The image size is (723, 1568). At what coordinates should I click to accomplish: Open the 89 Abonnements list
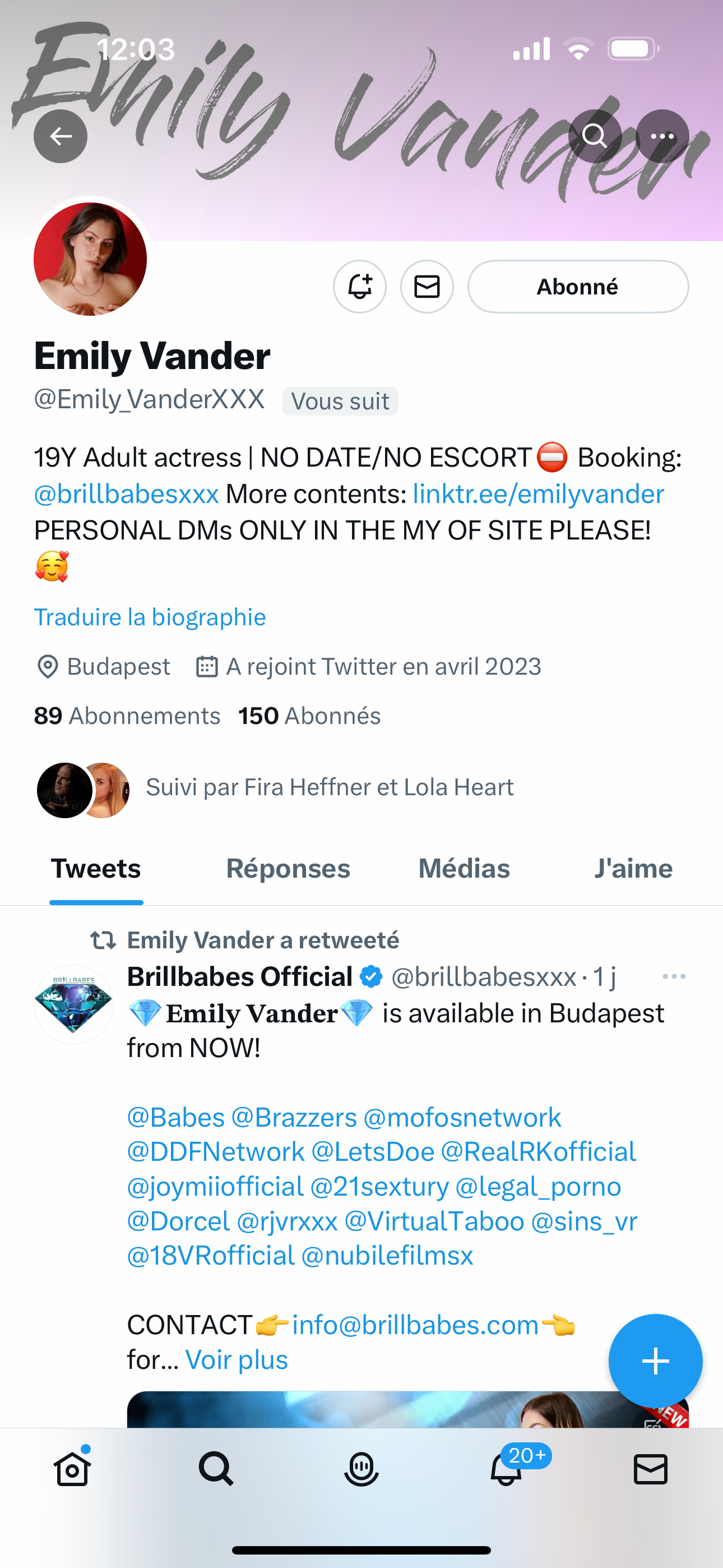[x=127, y=716]
